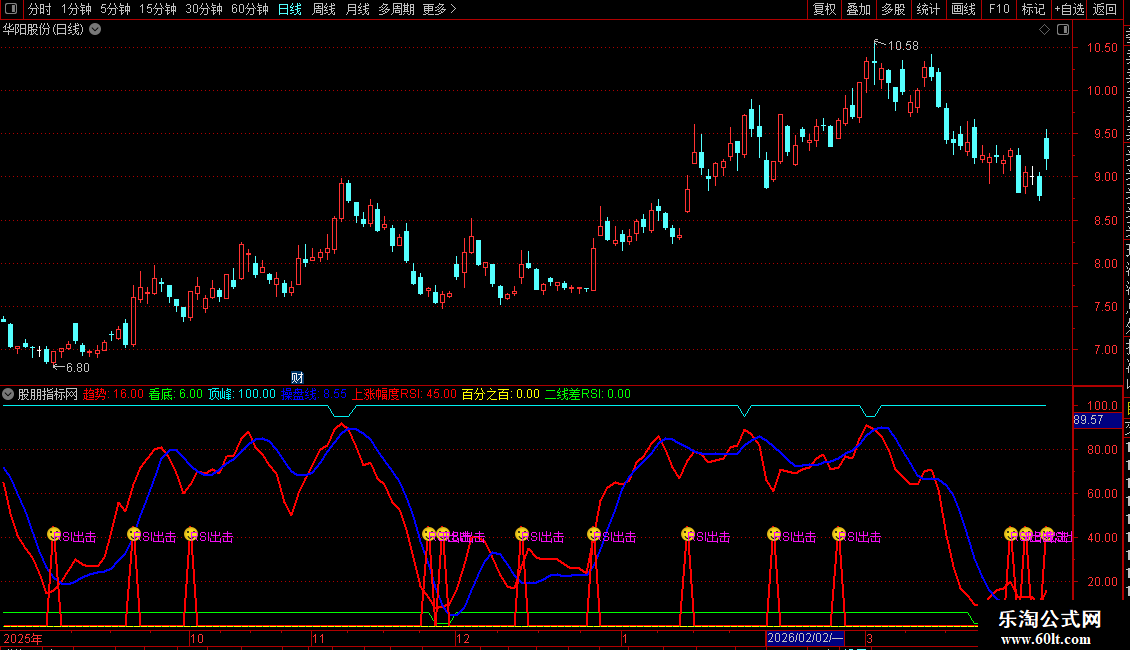This screenshot has height=650, width=1130.
Task: Click the 返回 back button
Action: 1104,9
